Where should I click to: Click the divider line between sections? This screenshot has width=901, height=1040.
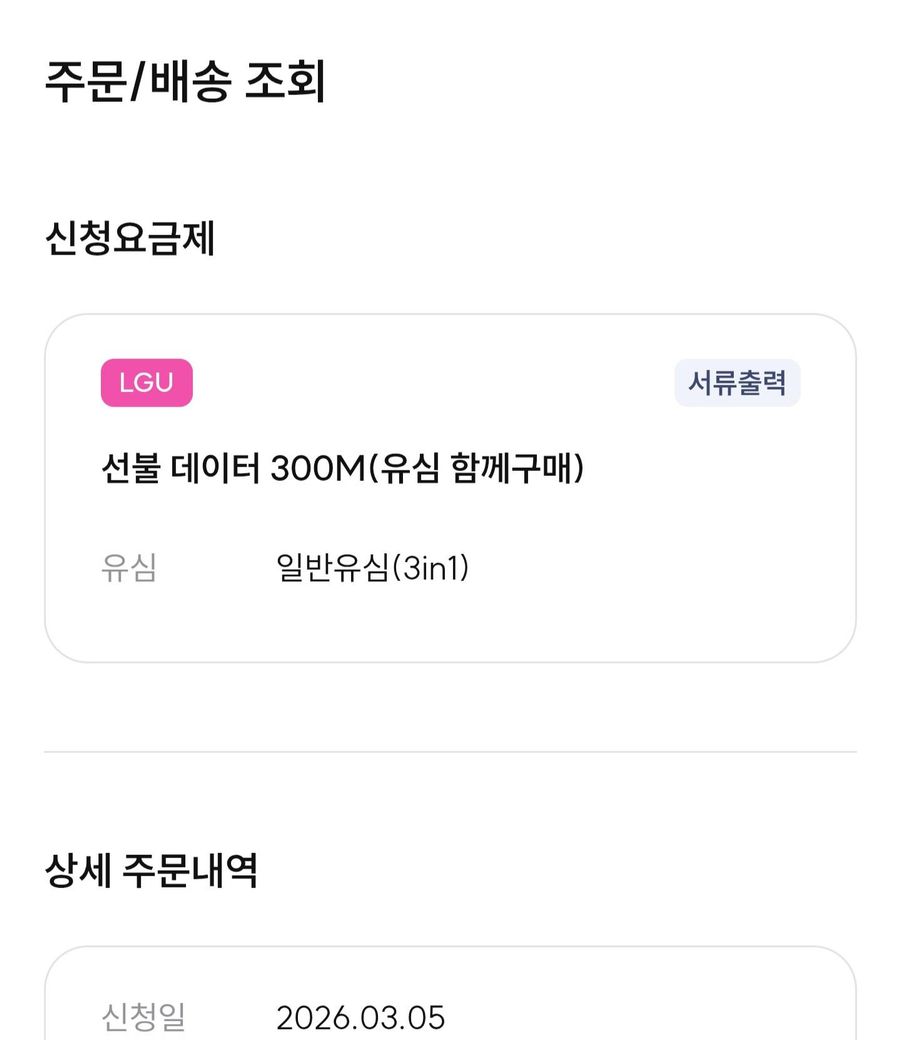click(450, 751)
